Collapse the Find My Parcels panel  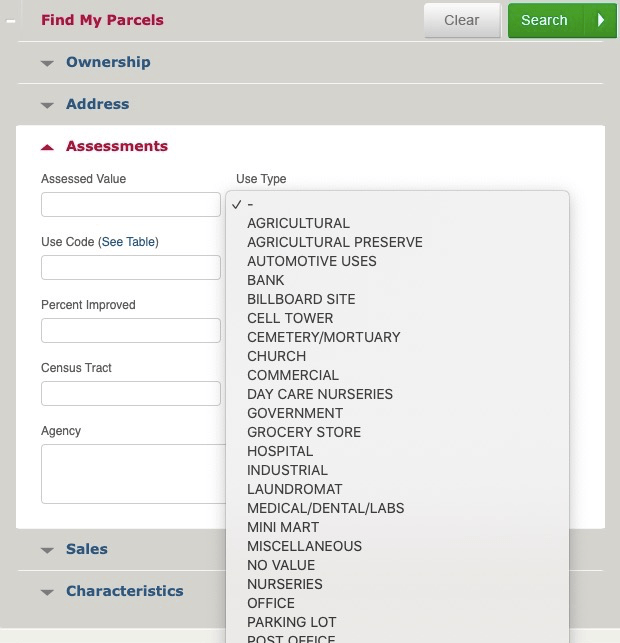point(10,20)
